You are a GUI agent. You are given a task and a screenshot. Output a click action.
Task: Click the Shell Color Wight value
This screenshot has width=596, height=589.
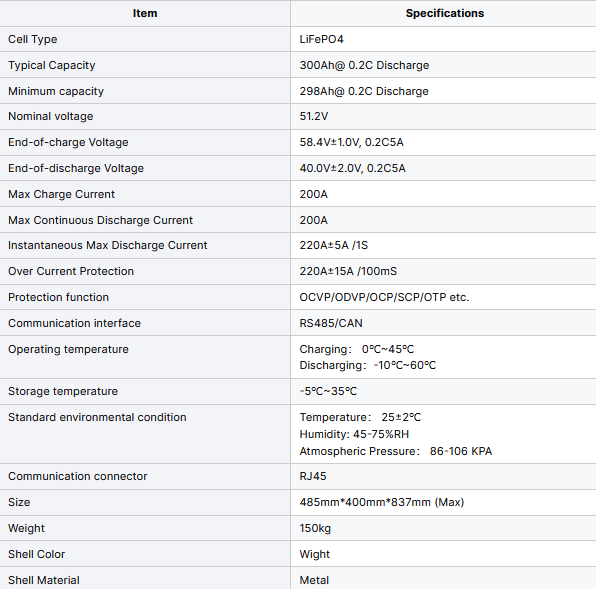pos(314,554)
